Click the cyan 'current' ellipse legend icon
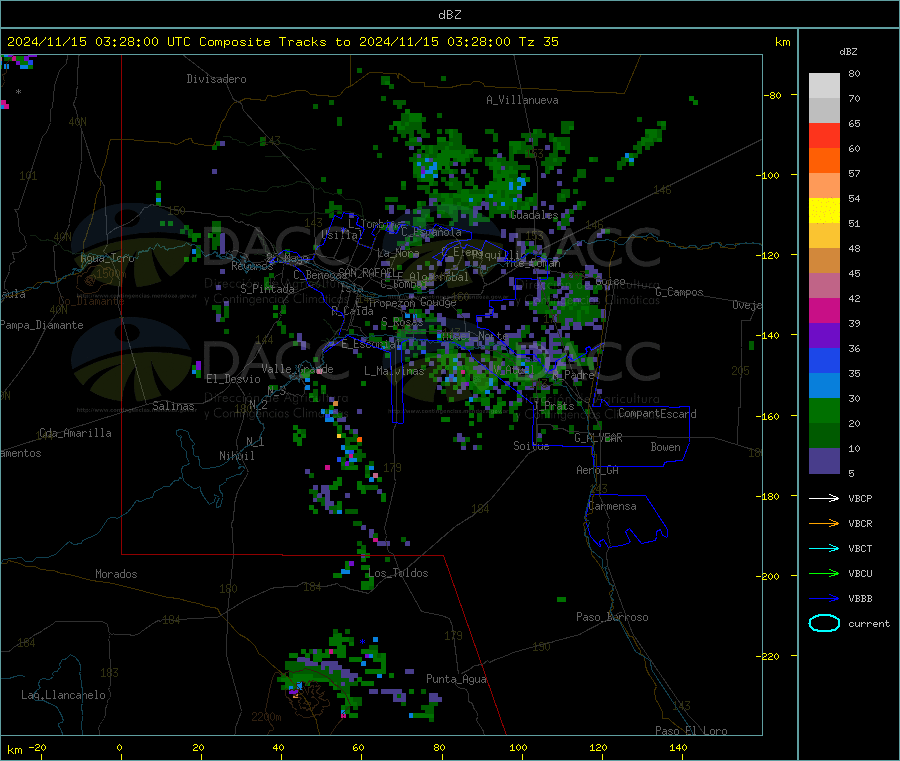The height and width of the screenshot is (761, 900). coord(824,623)
